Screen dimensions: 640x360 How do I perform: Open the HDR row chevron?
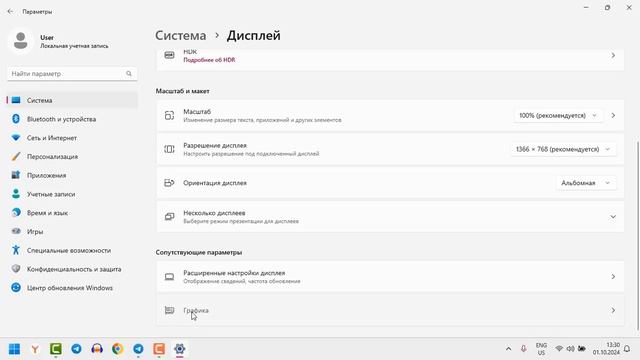pyautogui.click(x=613, y=56)
